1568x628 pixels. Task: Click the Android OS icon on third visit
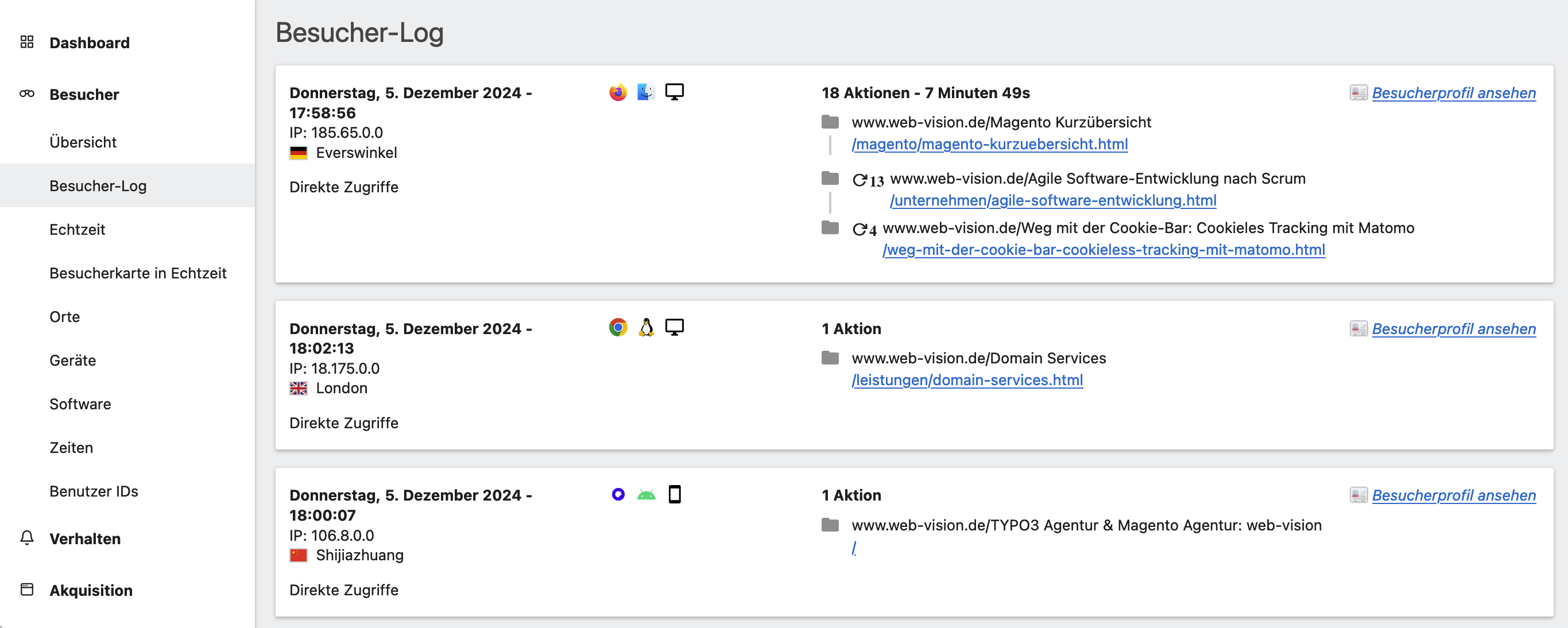click(x=646, y=495)
